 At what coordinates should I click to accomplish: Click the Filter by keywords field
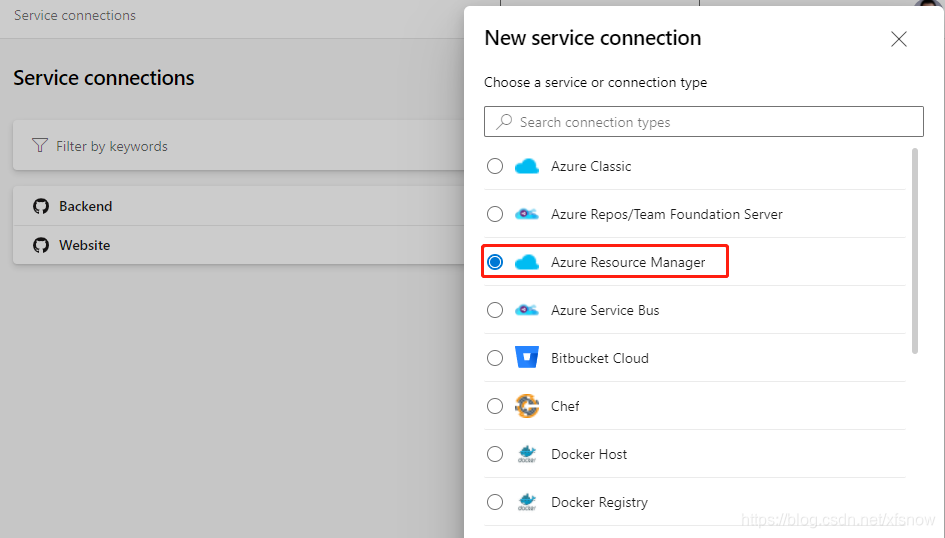pyautogui.click(x=239, y=145)
